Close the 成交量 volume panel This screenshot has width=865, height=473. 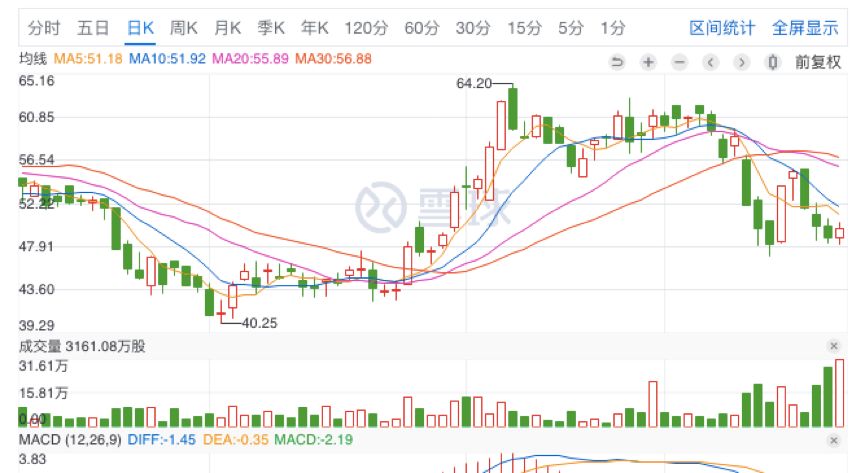(x=834, y=346)
